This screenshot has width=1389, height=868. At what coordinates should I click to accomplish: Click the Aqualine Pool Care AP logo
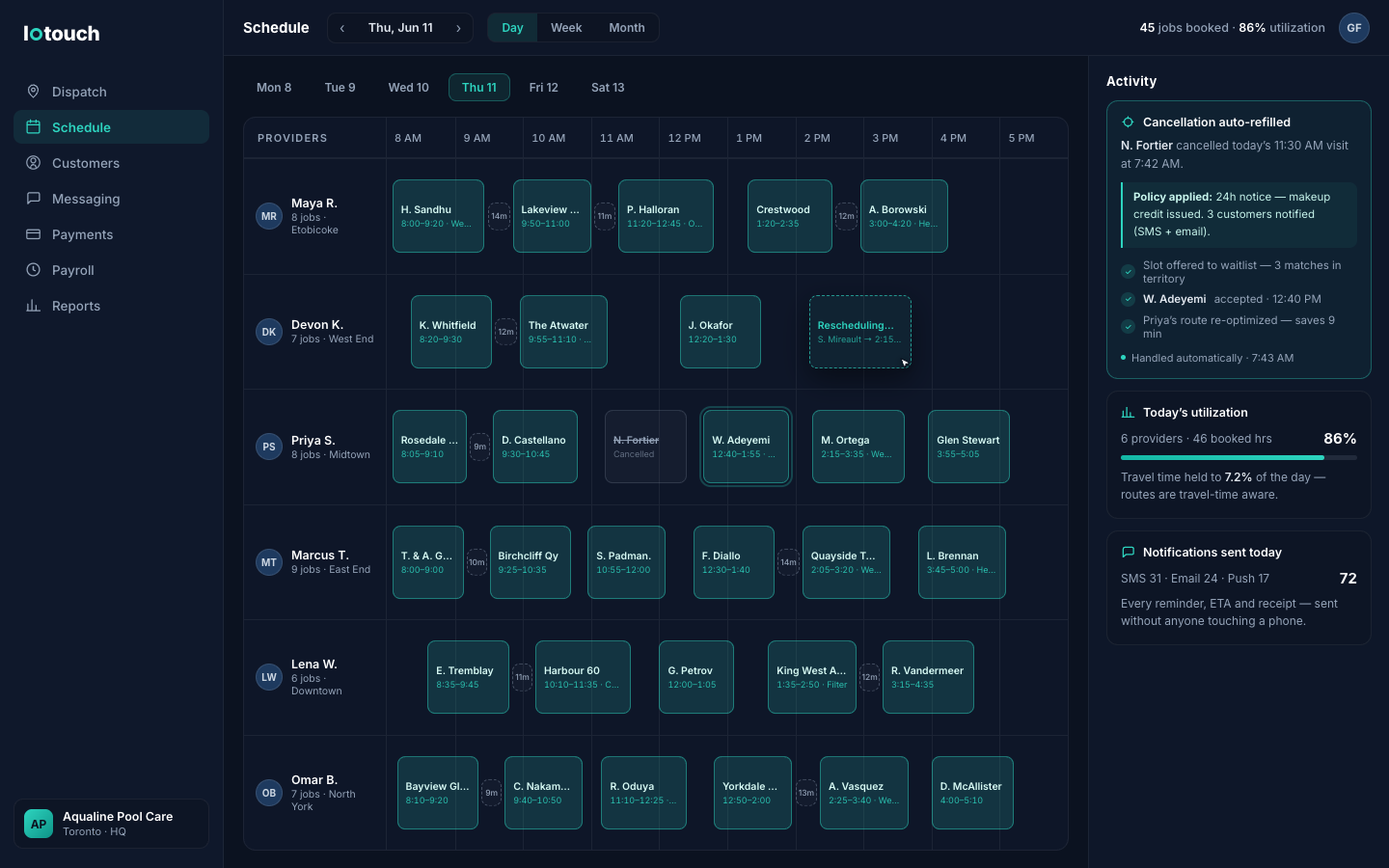(39, 824)
